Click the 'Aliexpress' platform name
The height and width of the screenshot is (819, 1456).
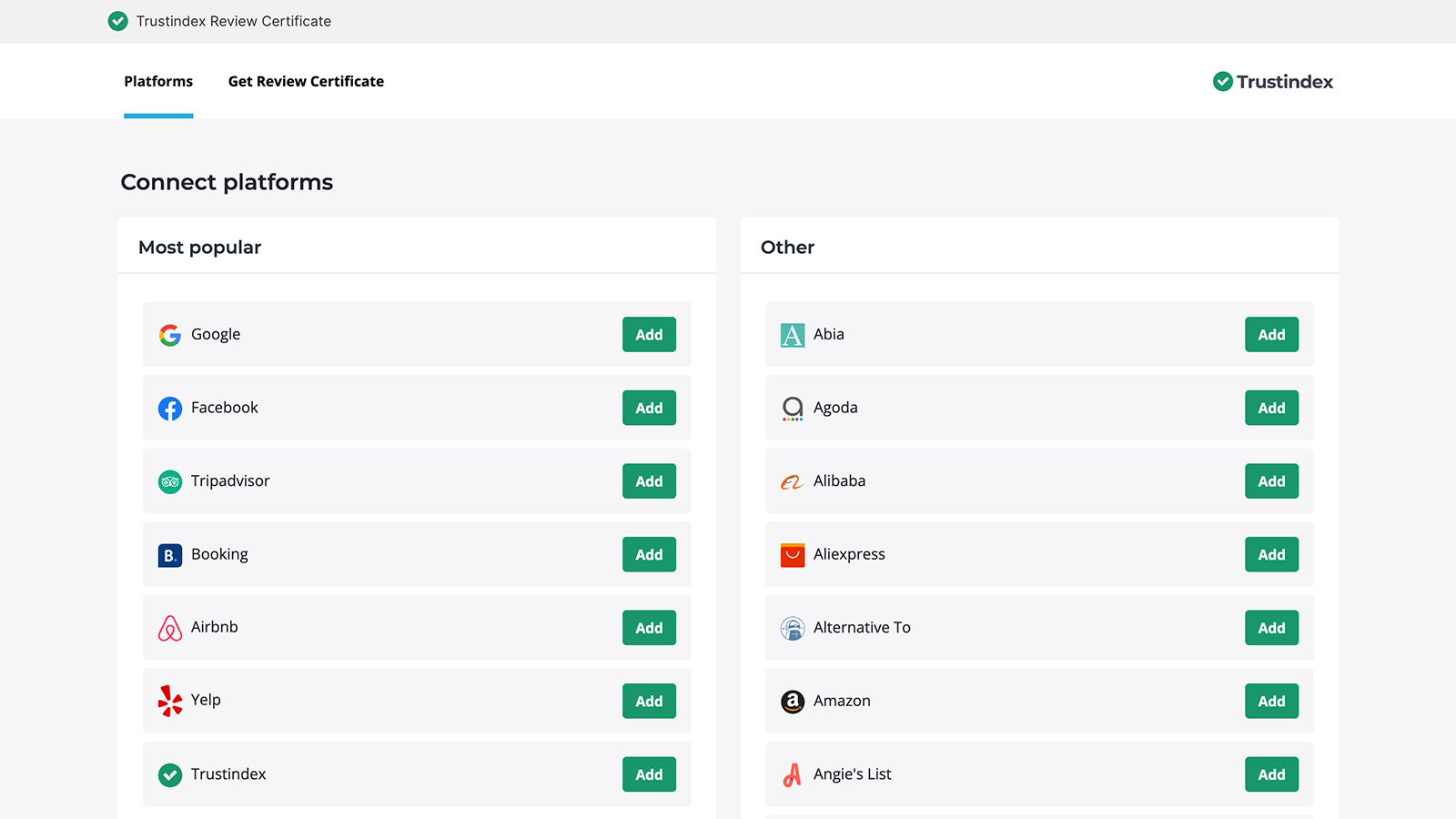pos(849,555)
